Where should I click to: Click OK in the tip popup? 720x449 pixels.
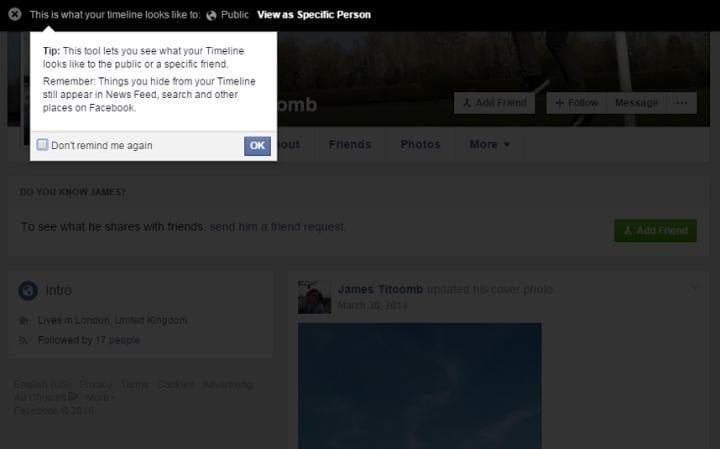[x=257, y=146]
